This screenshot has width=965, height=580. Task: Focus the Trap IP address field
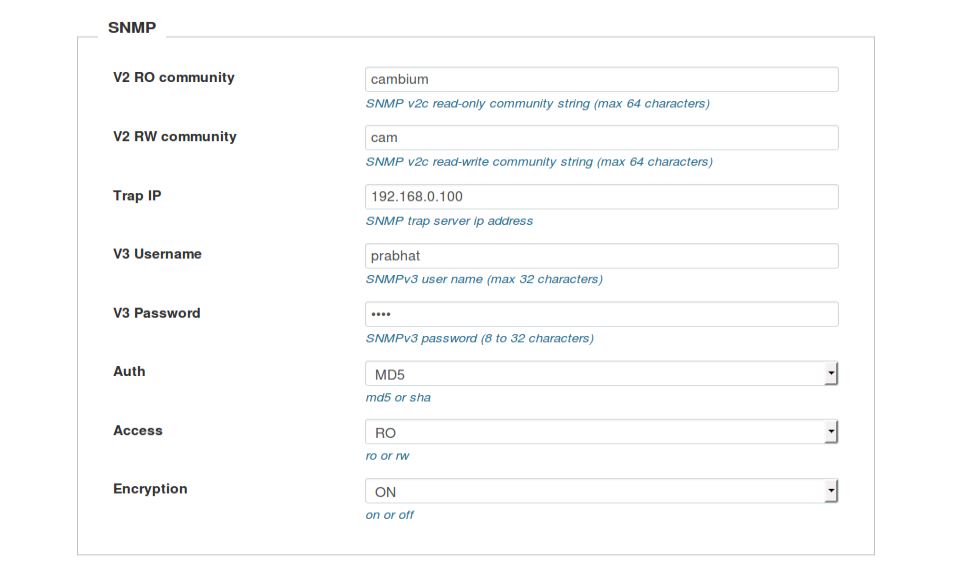click(601, 197)
